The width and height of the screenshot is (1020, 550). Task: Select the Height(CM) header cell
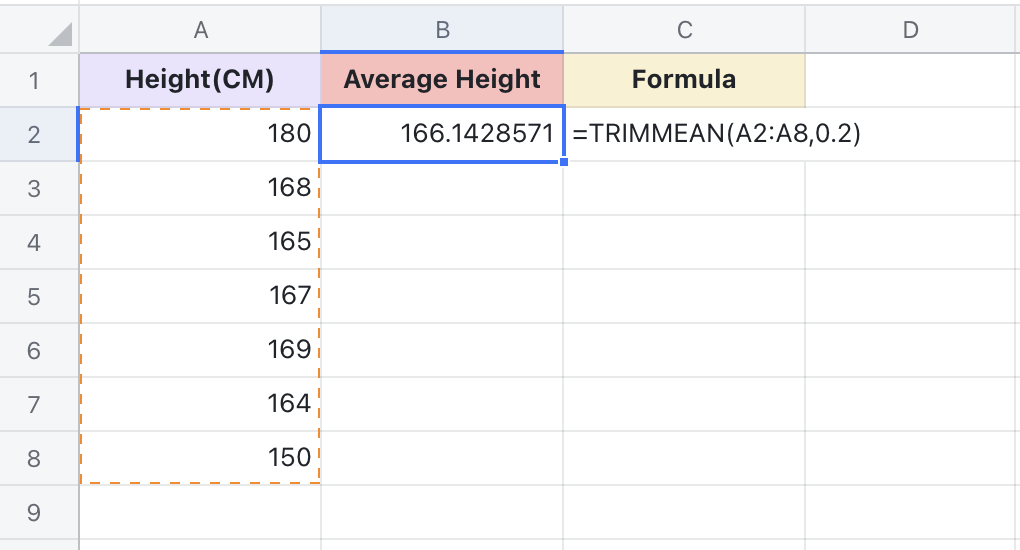[x=200, y=80]
